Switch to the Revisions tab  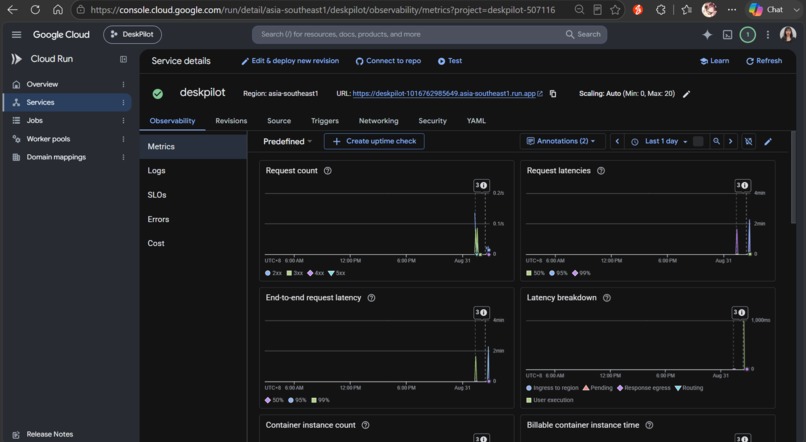[231, 121]
